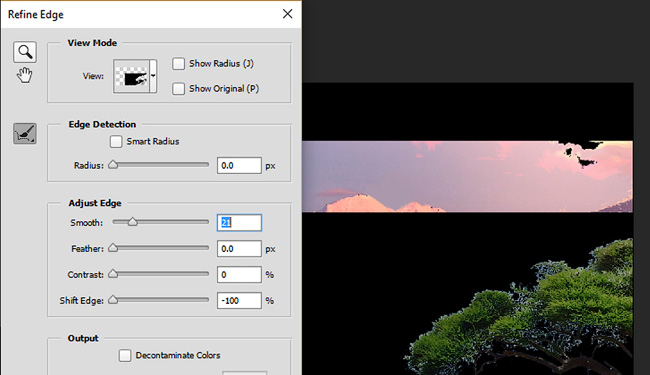The image size is (650, 375).
Task: Click the pink sky strip in preview
Action: tap(468, 177)
